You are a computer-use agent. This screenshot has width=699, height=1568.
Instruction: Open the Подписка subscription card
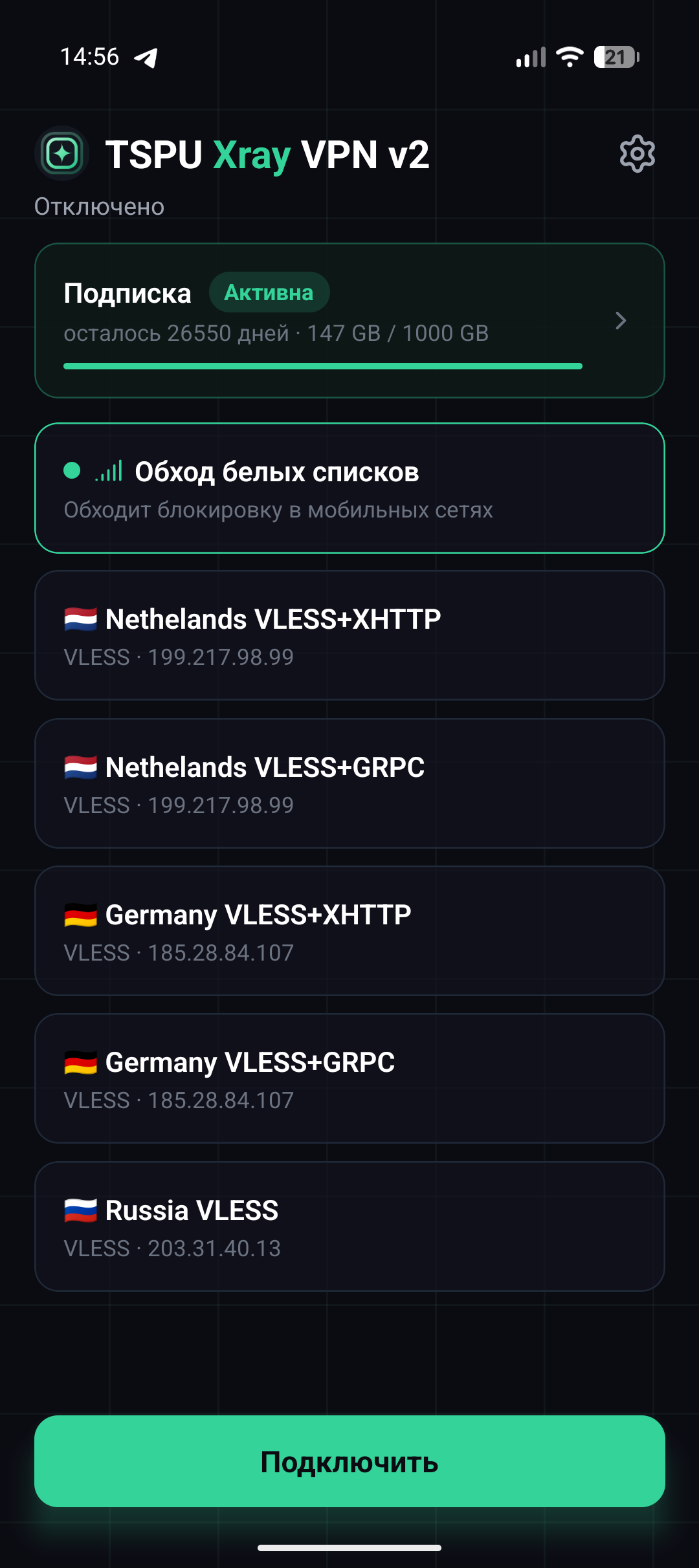[x=349, y=320]
